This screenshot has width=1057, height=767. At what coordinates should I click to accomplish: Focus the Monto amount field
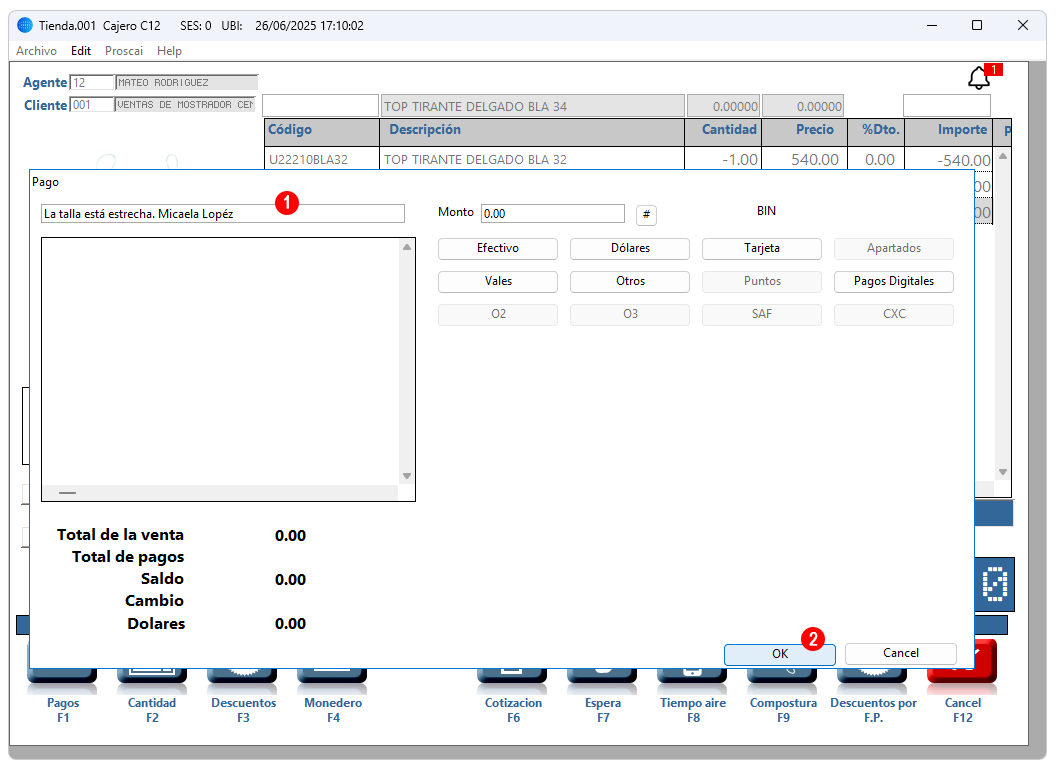point(553,214)
